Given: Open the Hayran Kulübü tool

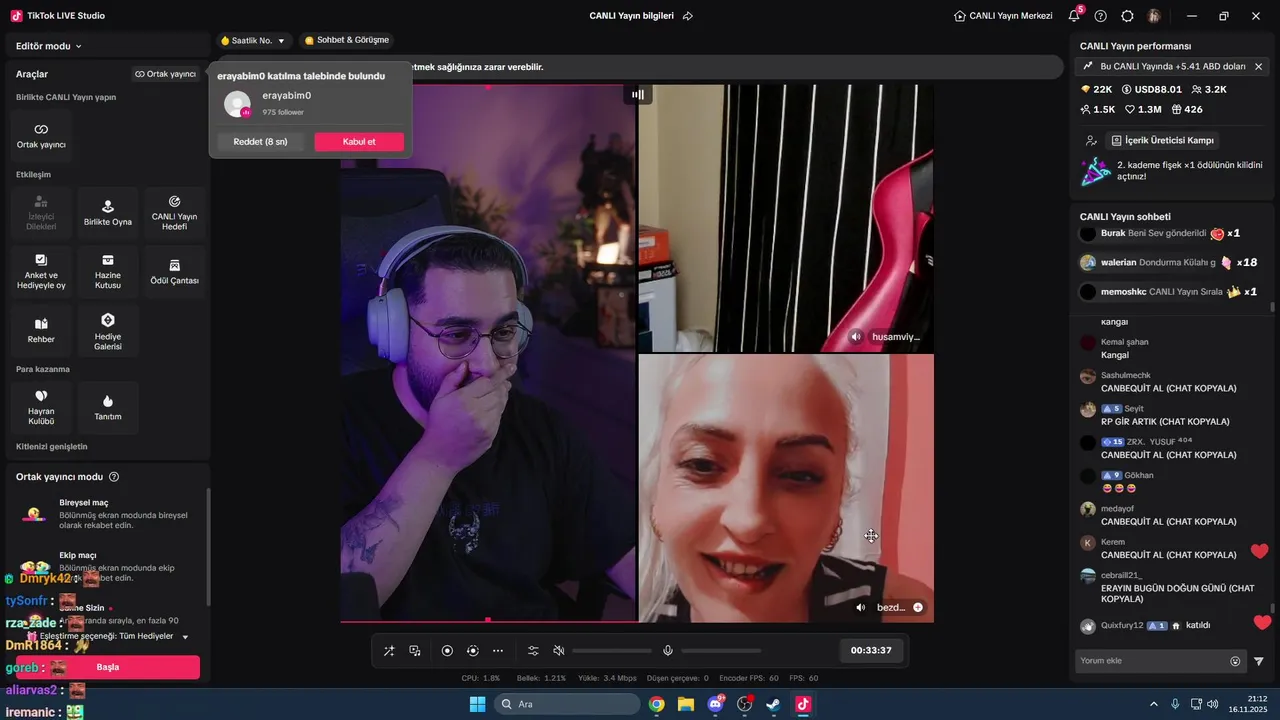Looking at the screenshot, I should (x=41, y=407).
